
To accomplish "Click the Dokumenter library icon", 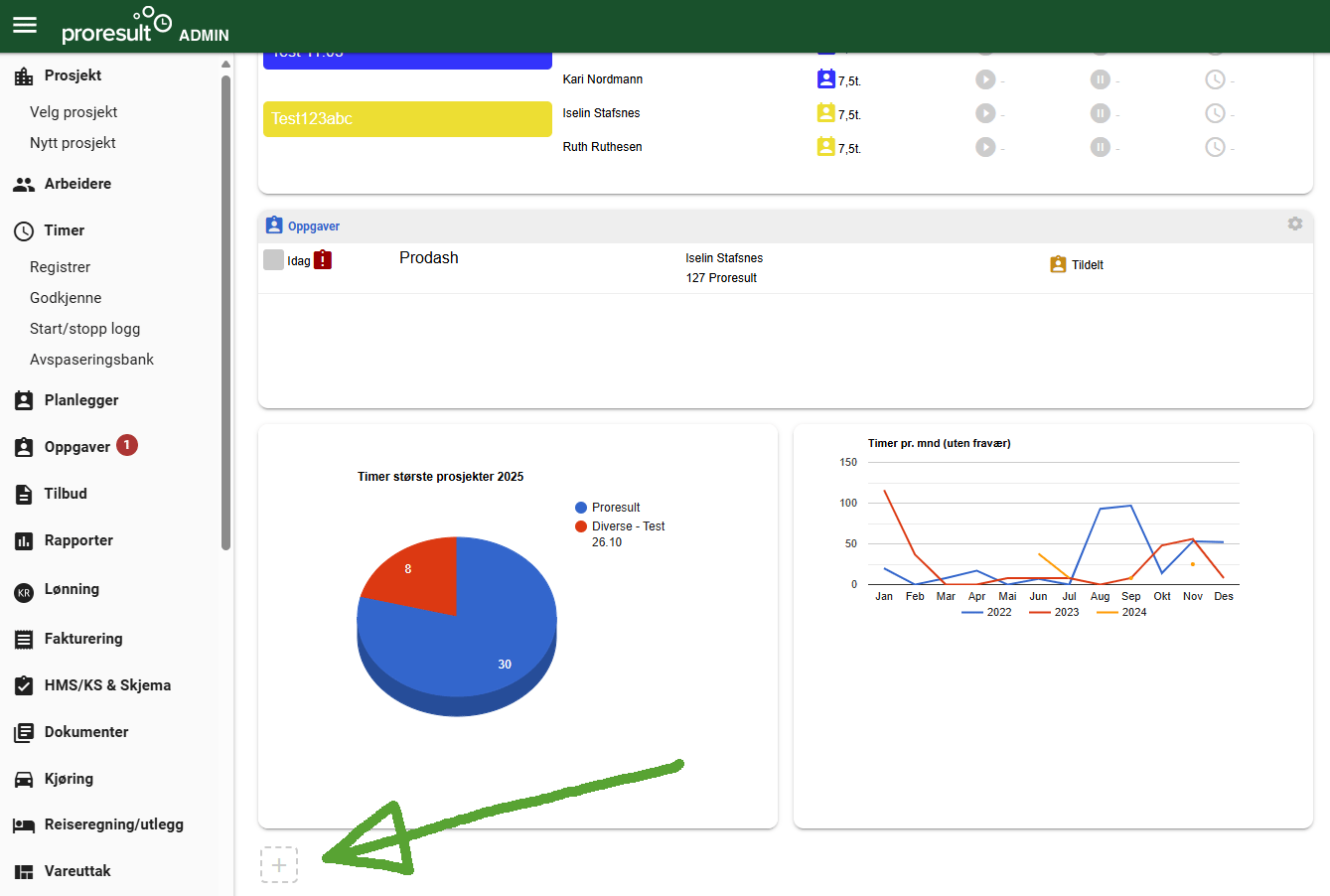I will [x=24, y=733].
